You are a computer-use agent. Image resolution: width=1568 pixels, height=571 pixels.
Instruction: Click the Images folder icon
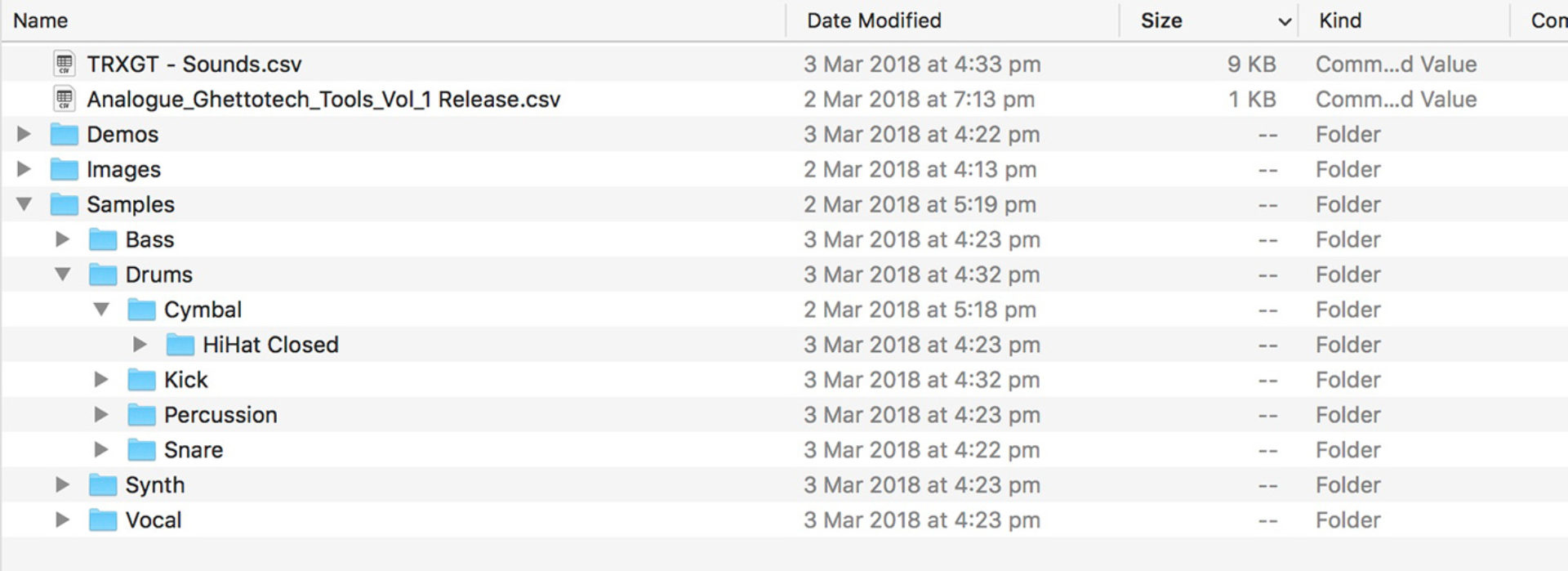pyautogui.click(x=64, y=169)
